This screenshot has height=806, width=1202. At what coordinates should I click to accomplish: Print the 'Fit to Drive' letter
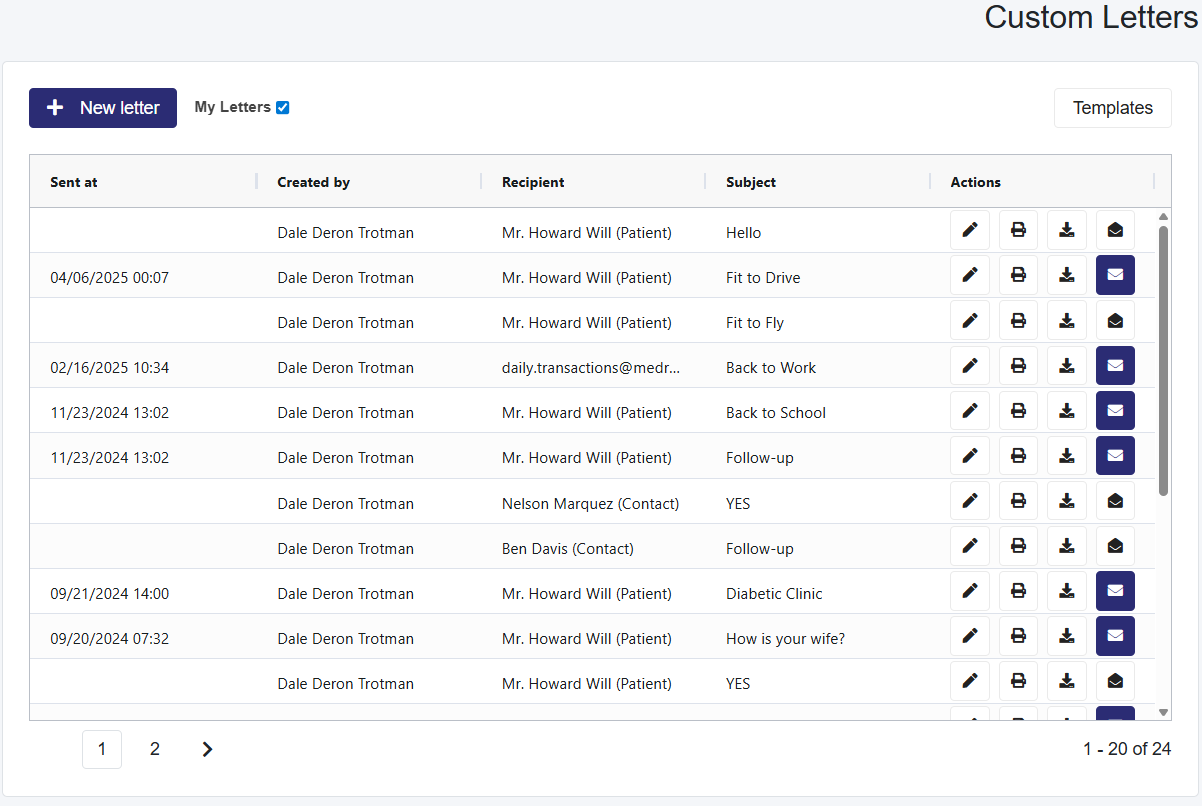tap(1018, 275)
